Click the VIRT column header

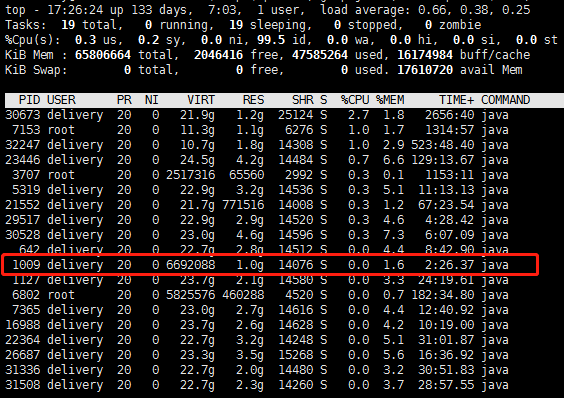201,100
